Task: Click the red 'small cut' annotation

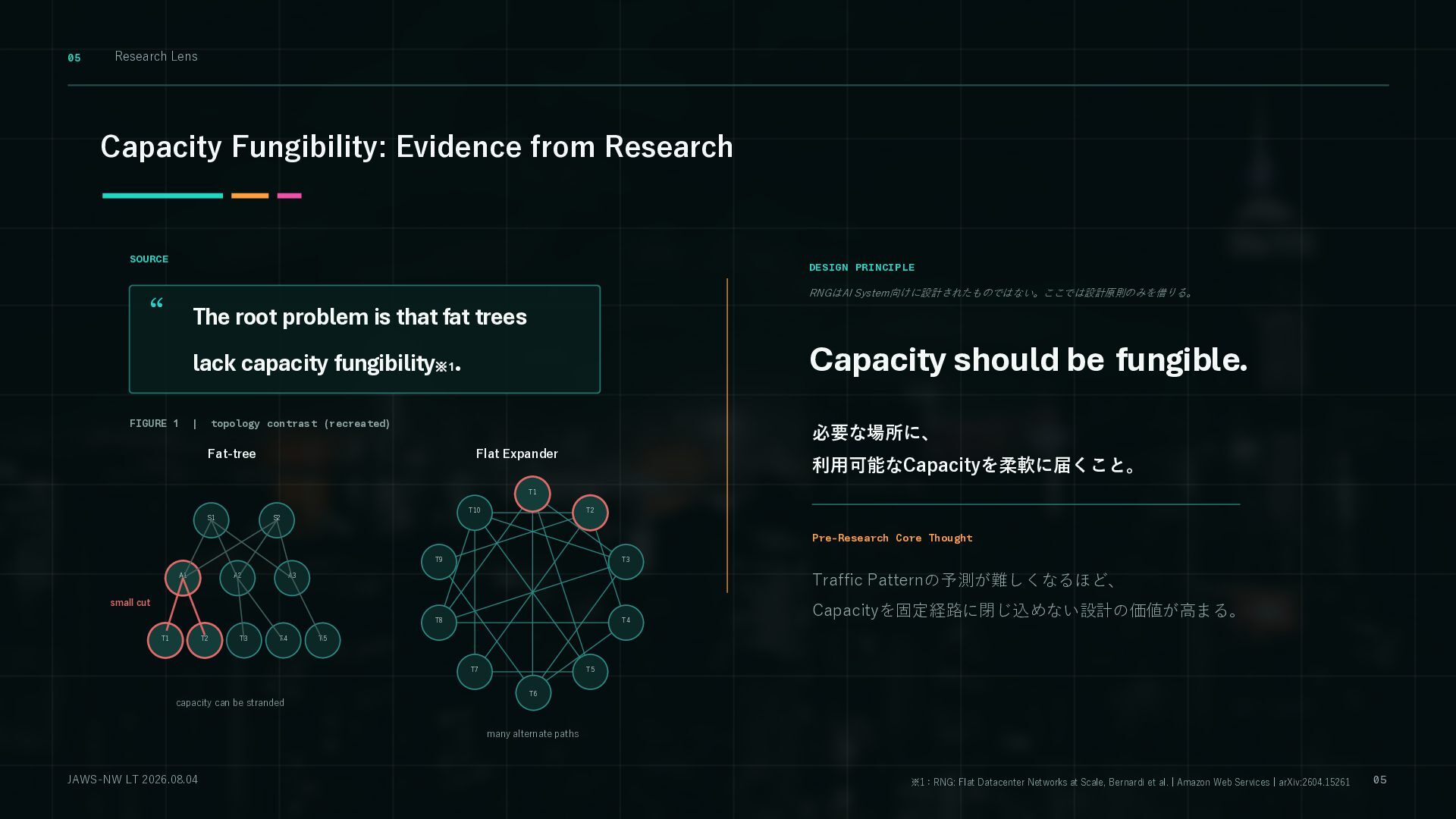Action: [130, 603]
